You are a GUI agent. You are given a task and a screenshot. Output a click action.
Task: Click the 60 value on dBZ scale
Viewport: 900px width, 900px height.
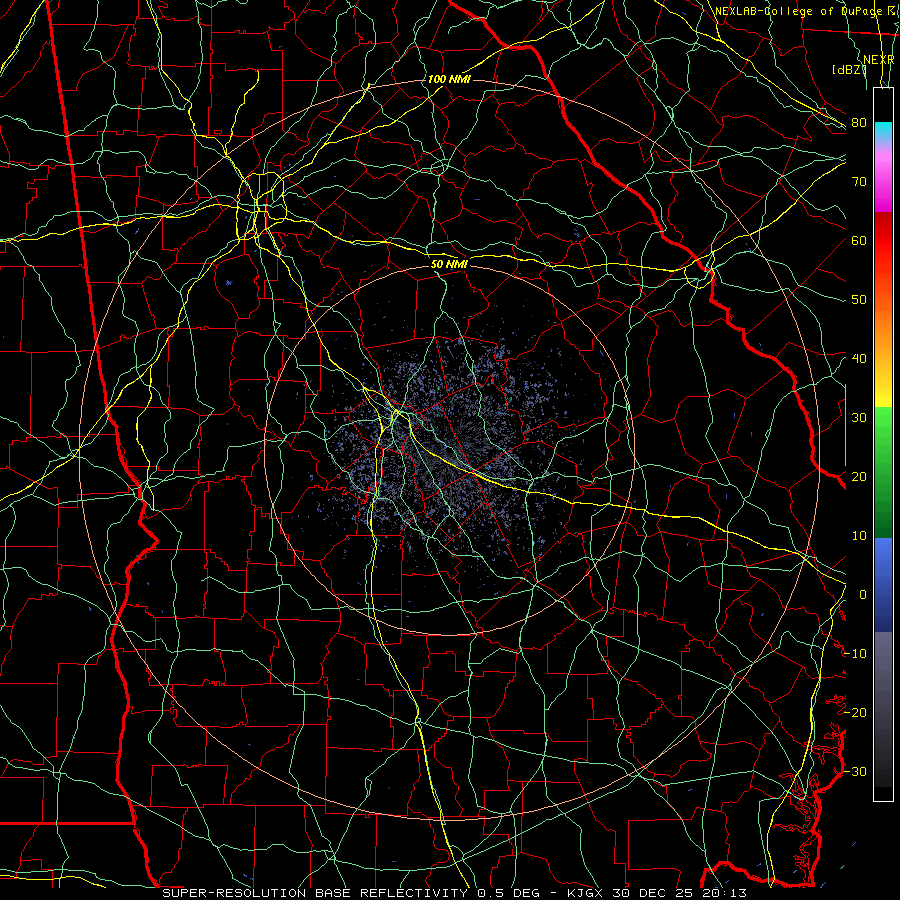click(859, 240)
